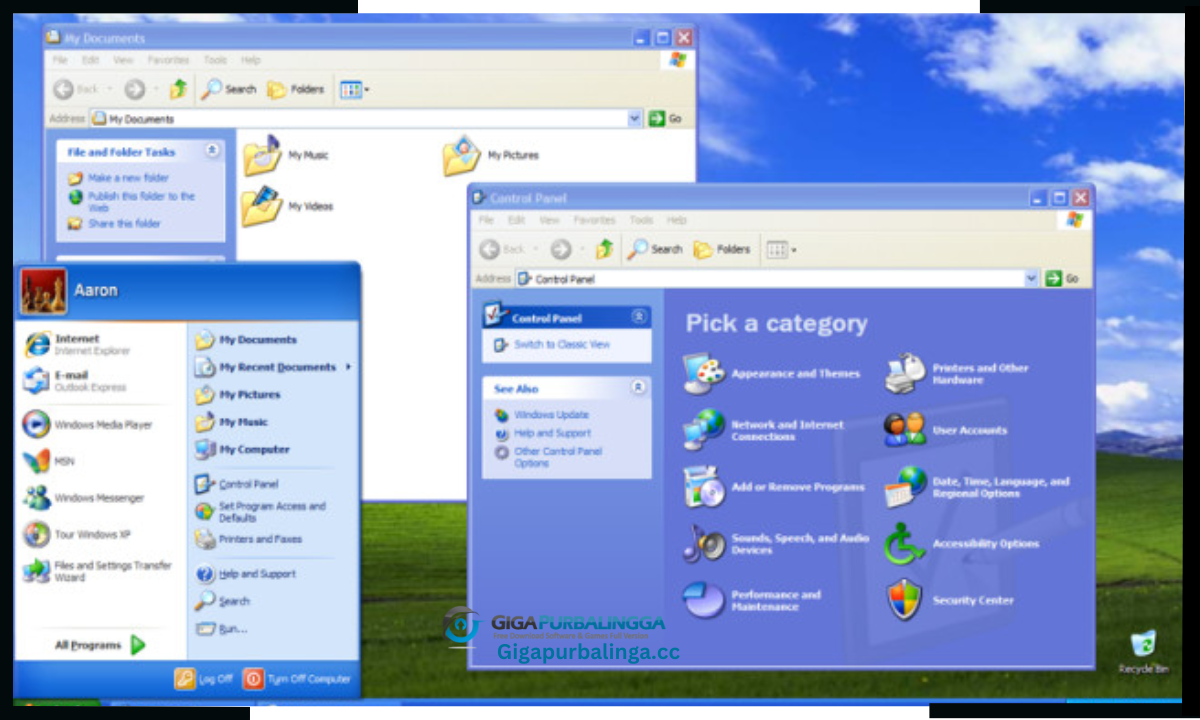Image resolution: width=1200 pixels, height=720 pixels.
Task: Open Appearance and Themes category icon
Action: [704, 373]
